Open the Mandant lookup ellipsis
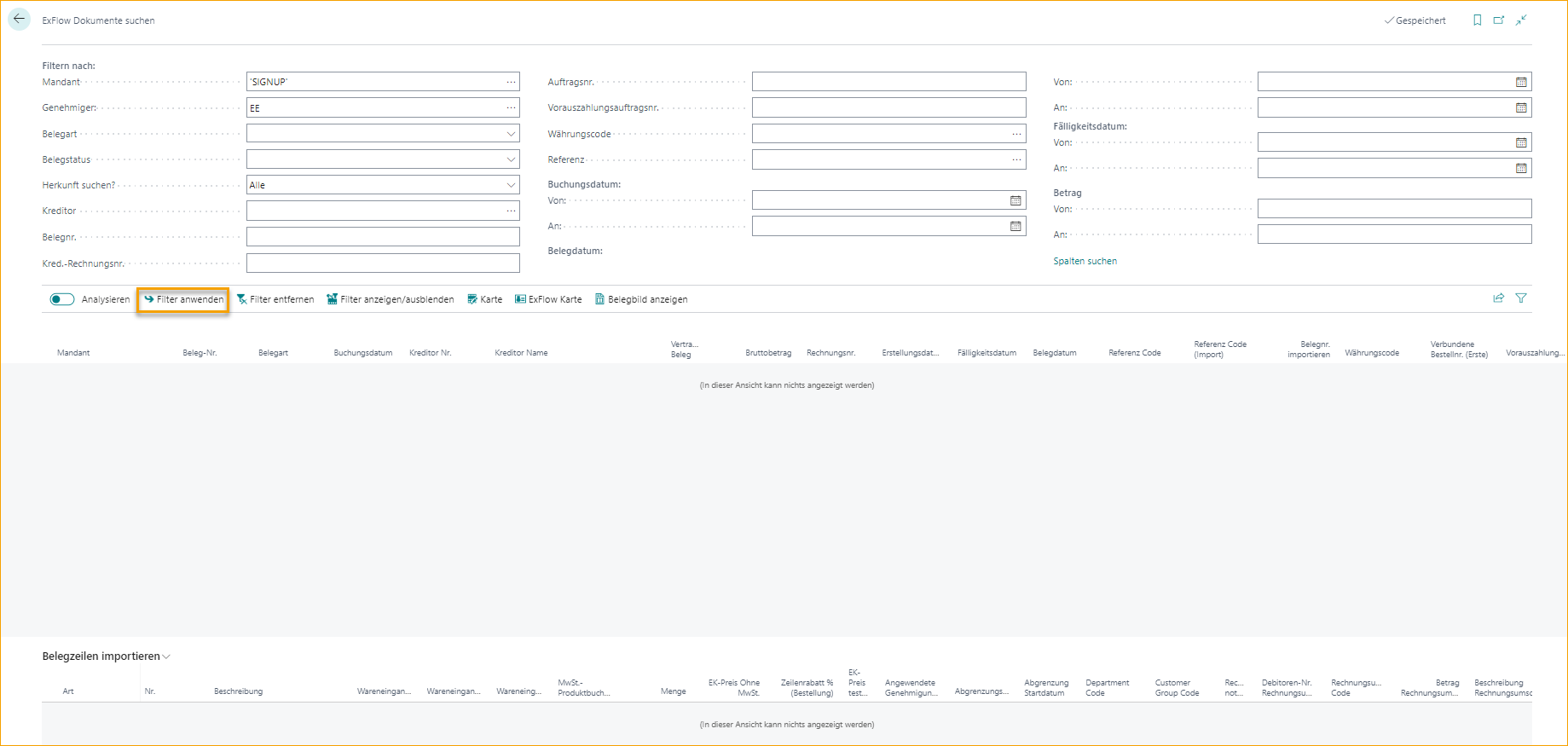1568x746 pixels. coord(511,82)
